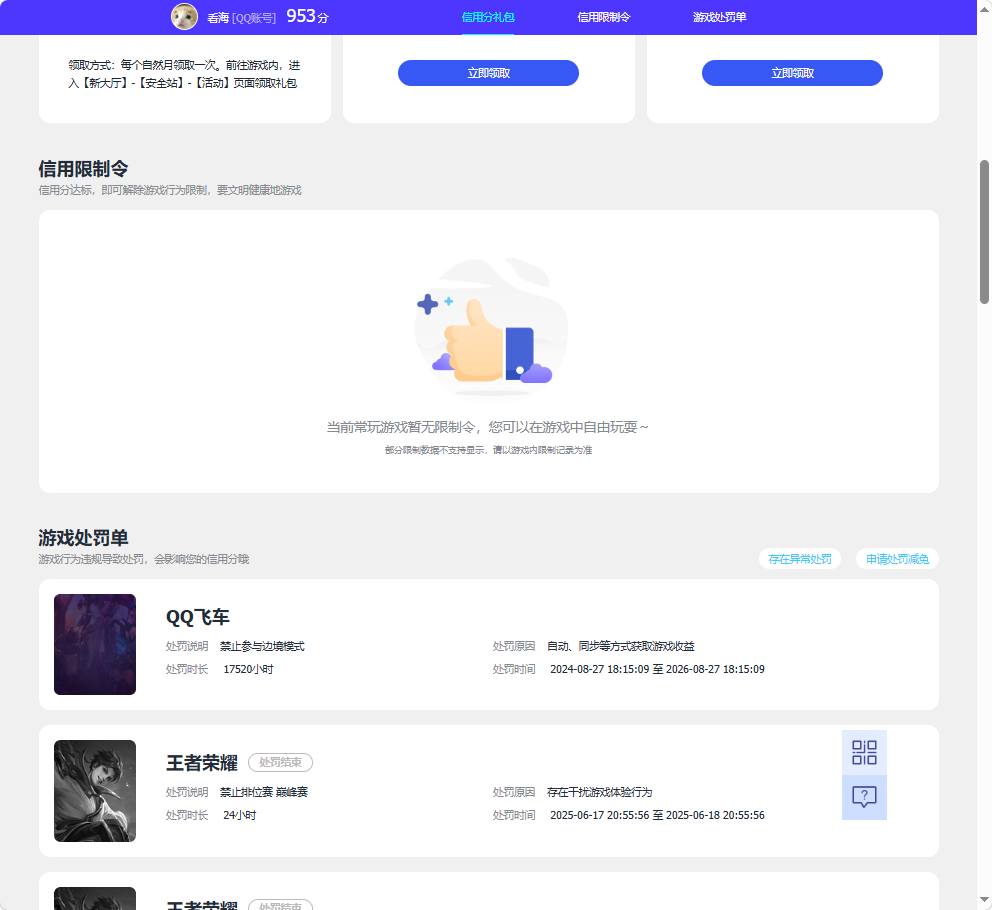Click the 17520小时 penalty duration
This screenshot has width=992, height=910.
click(248, 670)
